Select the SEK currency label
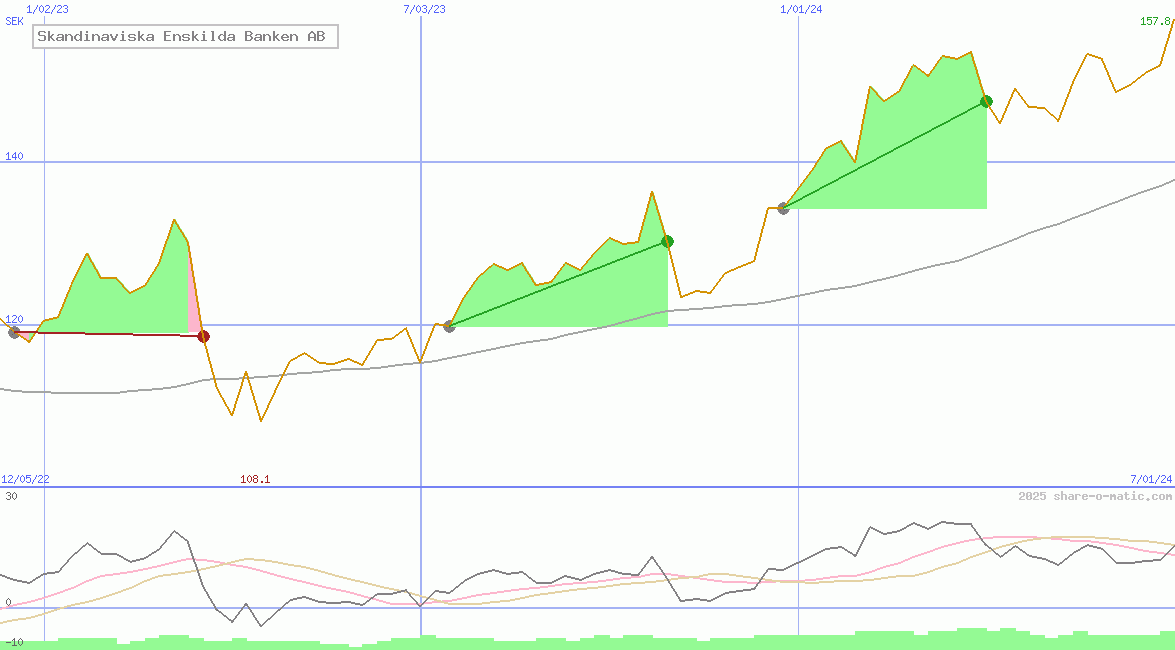This screenshot has width=1175, height=650. [x=14, y=21]
